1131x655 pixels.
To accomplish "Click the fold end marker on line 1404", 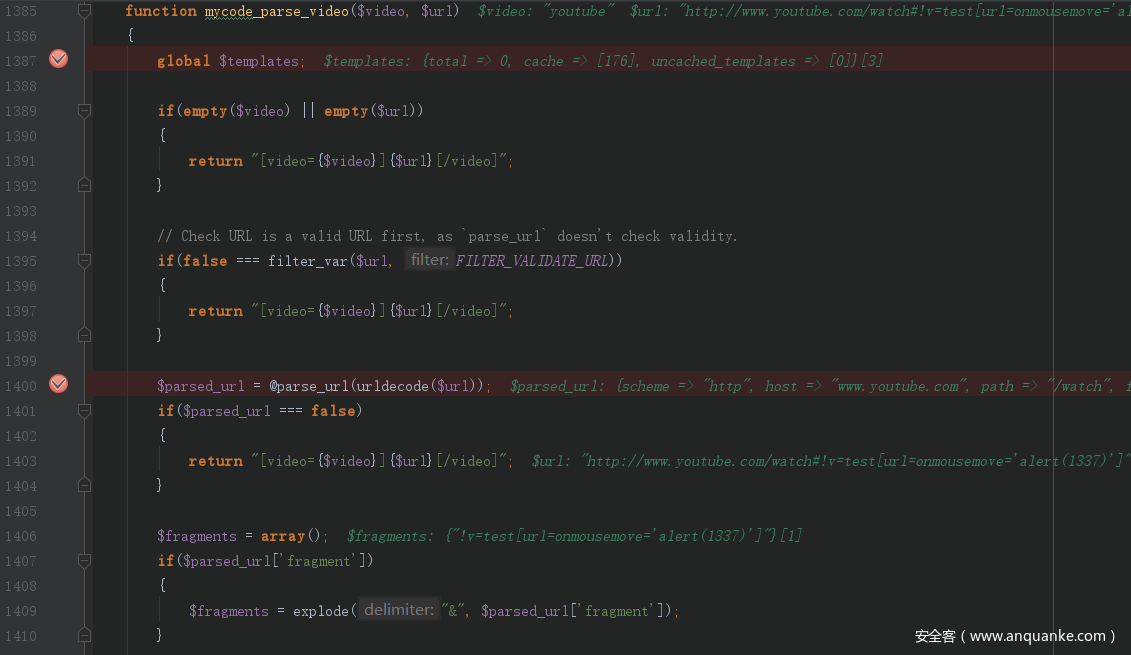I will [84, 485].
